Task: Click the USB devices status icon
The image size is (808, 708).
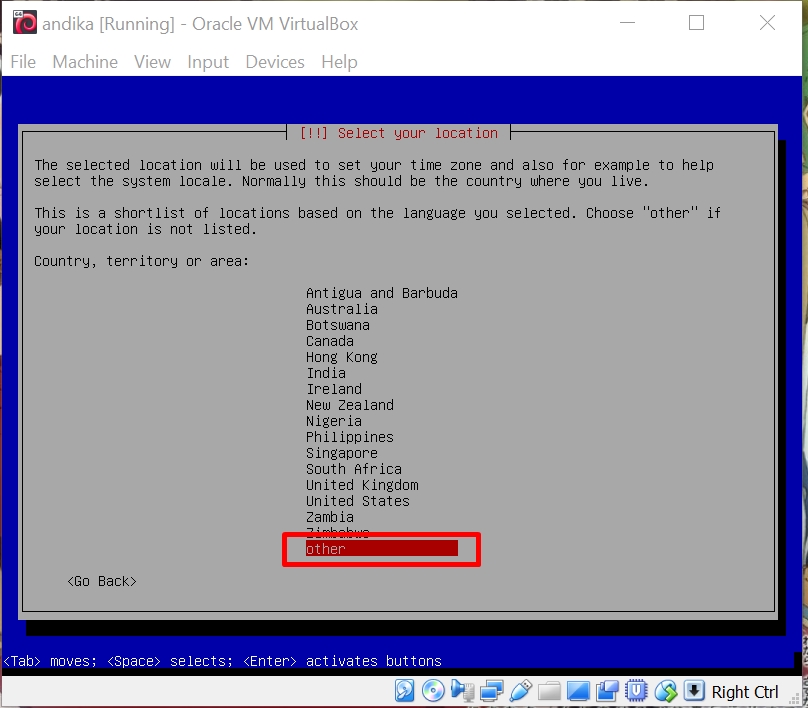Action: [x=520, y=691]
